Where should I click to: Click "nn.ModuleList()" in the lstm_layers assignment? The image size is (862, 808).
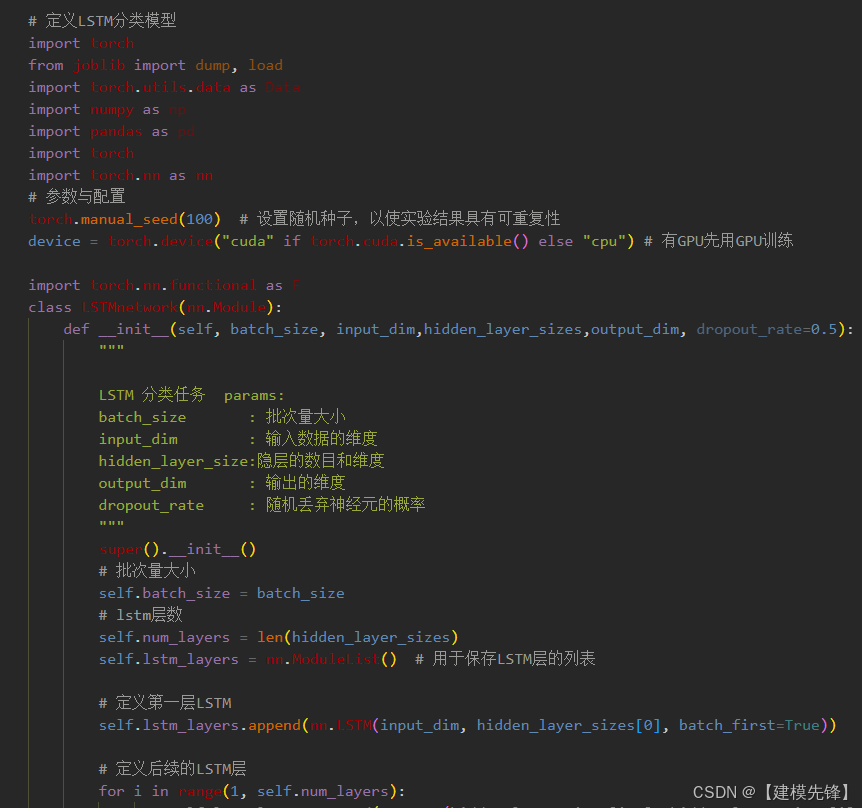coord(331,659)
